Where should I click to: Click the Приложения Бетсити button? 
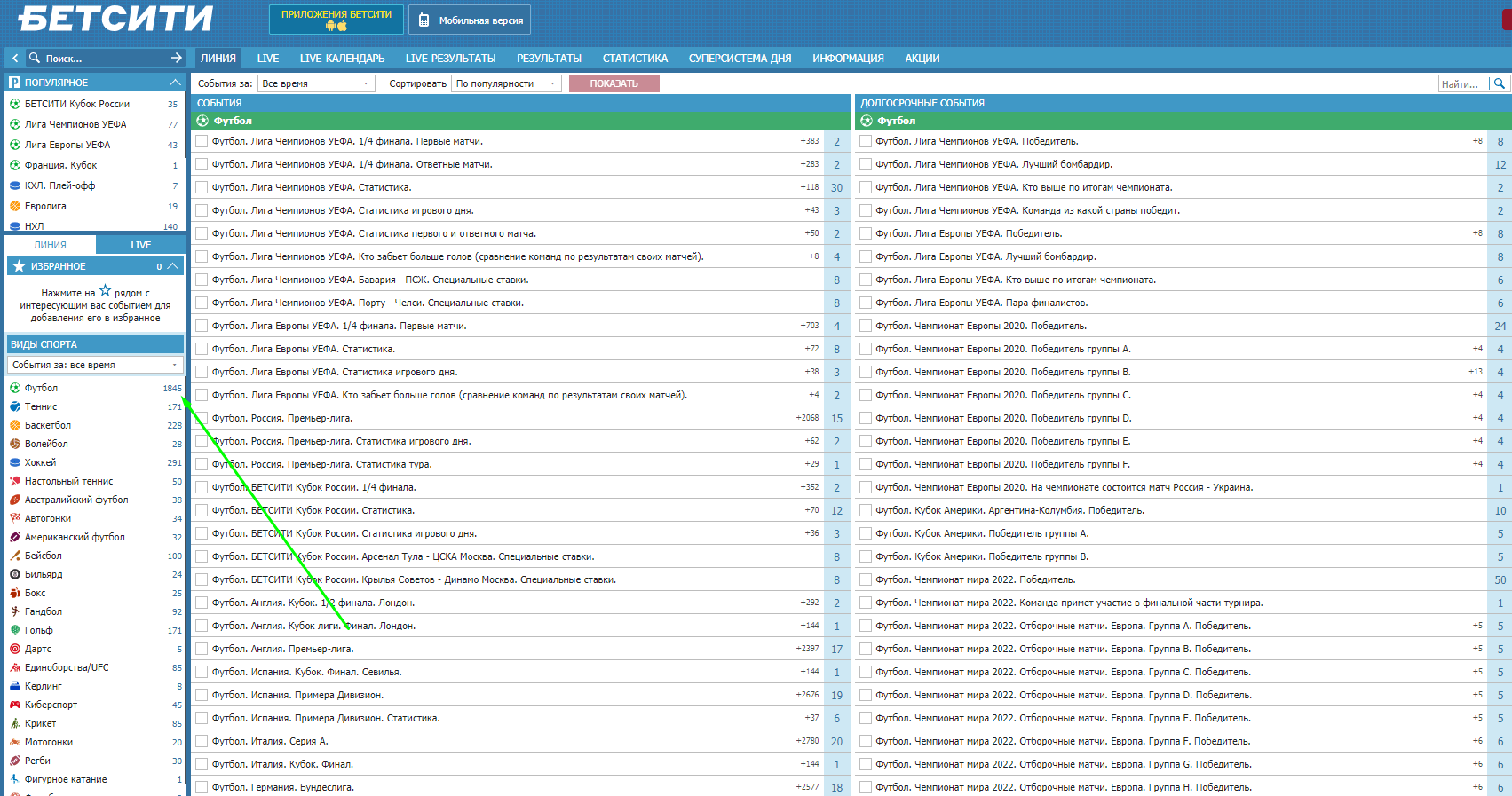tap(336, 20)
